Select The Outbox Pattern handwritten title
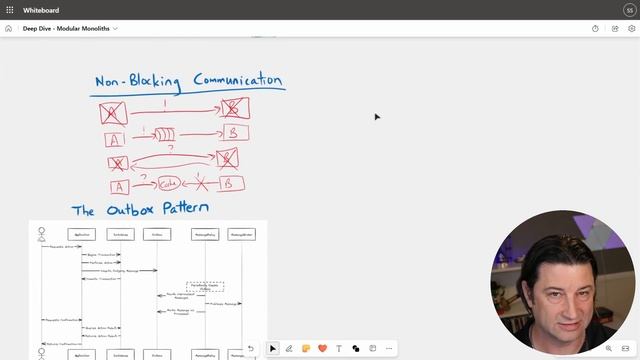Image resolution: width=640 pixels, height=360 pixels. click(x=140, y=209)
